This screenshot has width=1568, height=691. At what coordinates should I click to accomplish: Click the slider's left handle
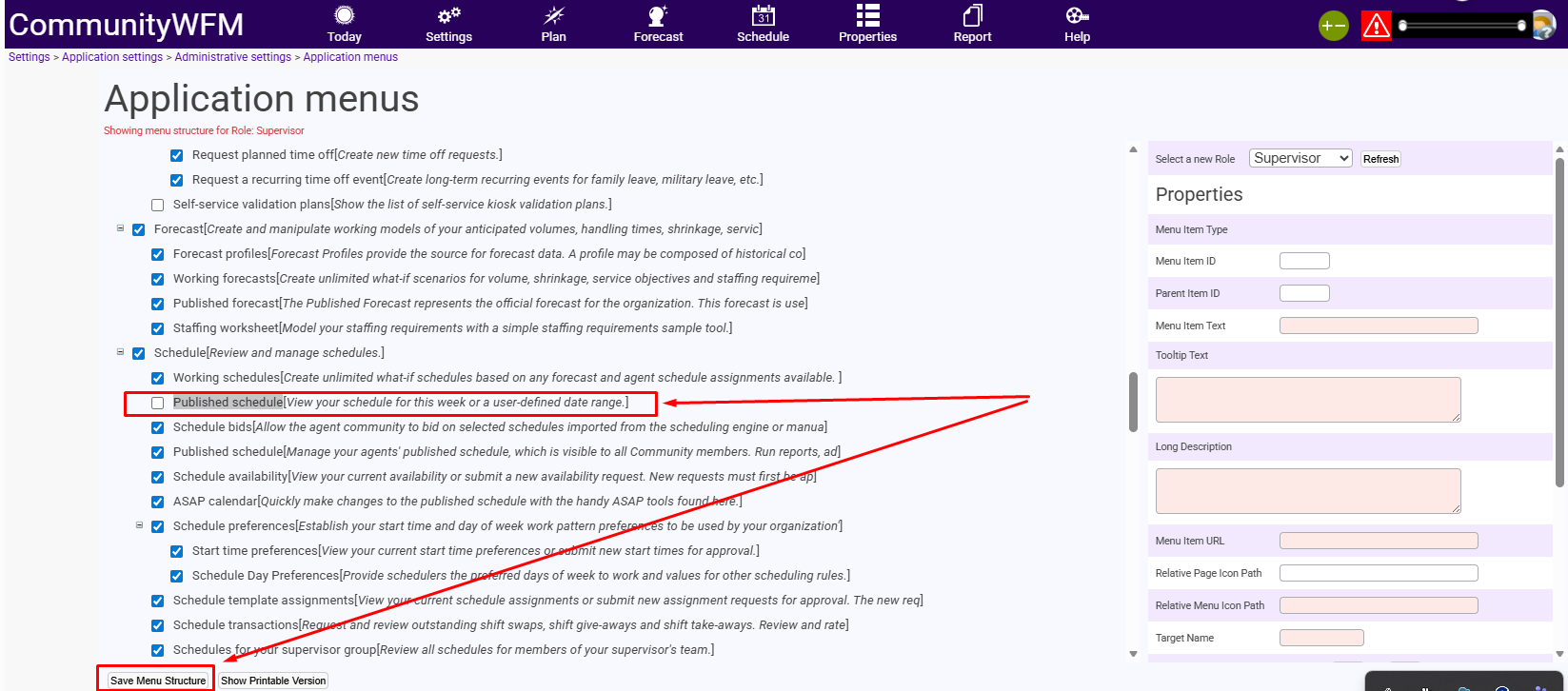pyautogui.click(x=1402, y=26)
